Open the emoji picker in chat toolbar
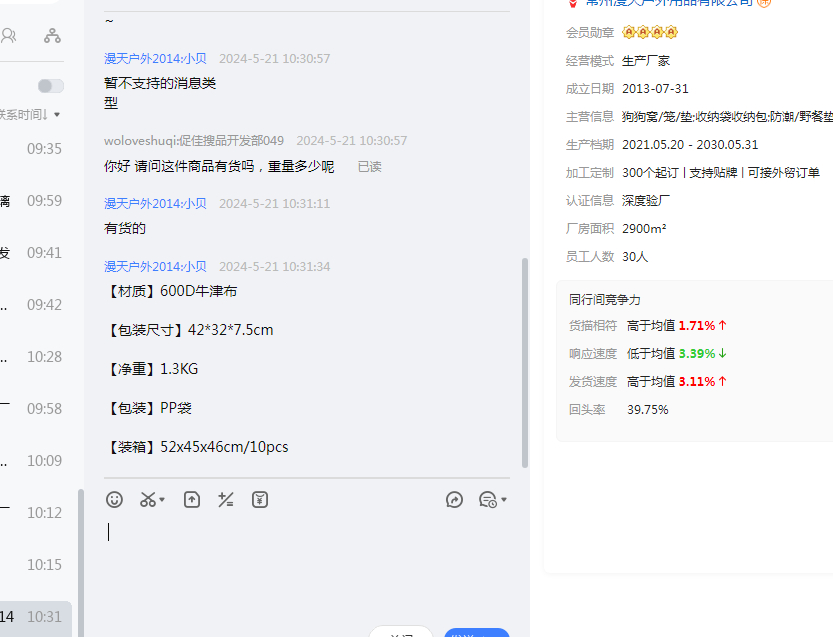 pos(115,500)
